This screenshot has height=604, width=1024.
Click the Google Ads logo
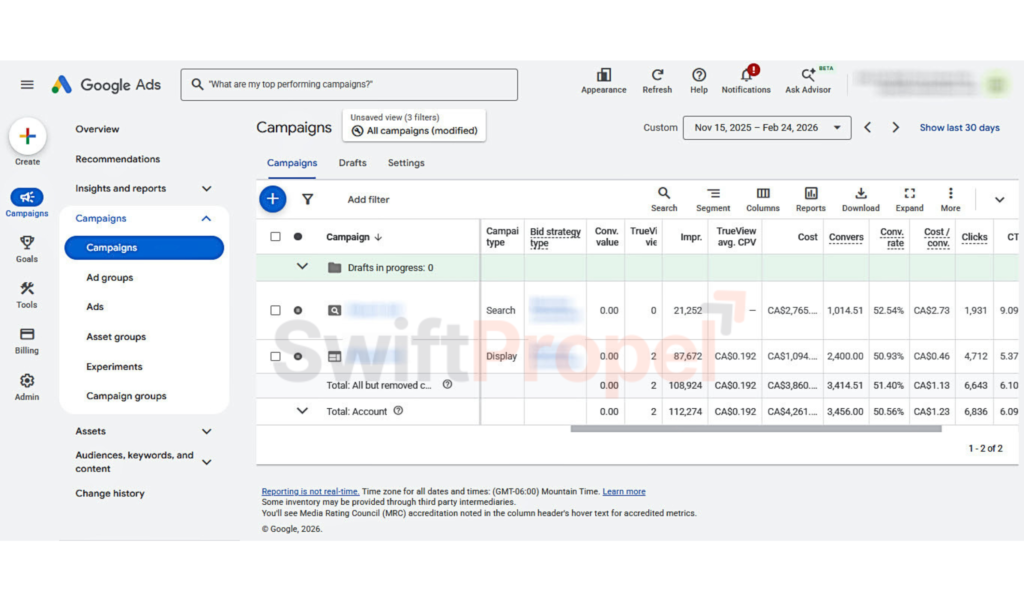point(106,84)
